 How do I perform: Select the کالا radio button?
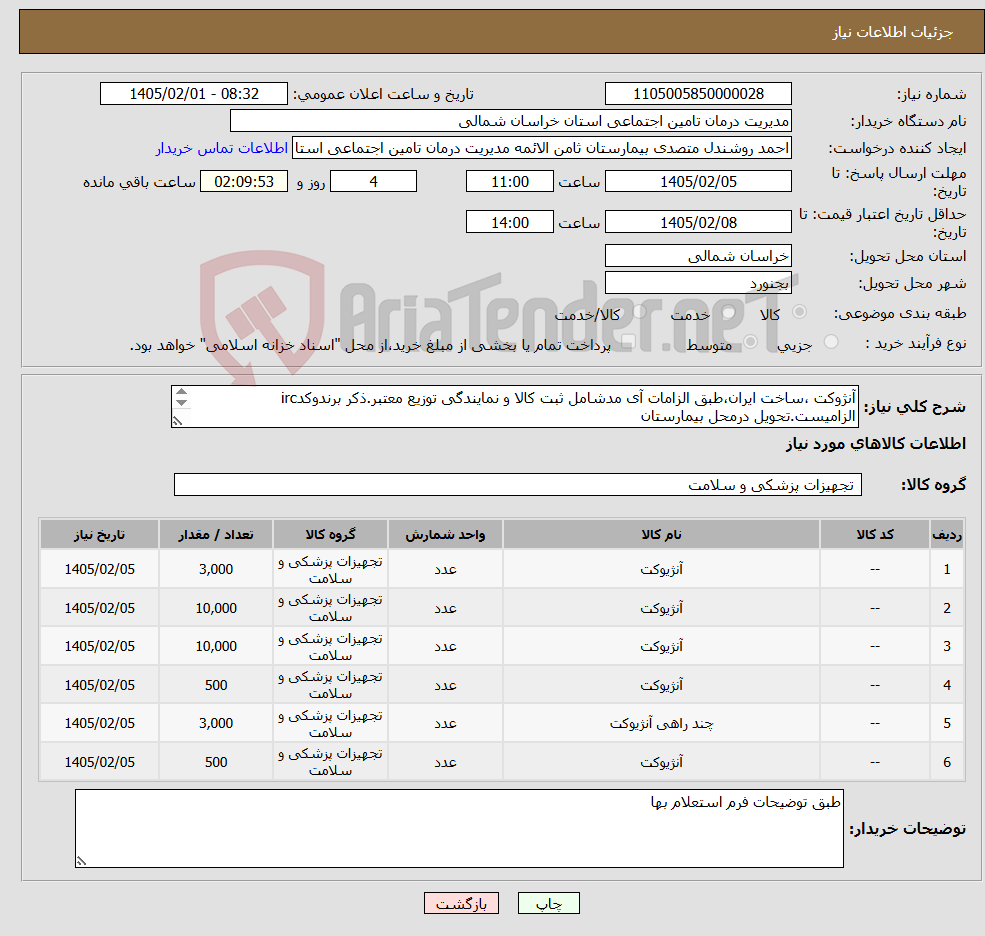(800, 312)
